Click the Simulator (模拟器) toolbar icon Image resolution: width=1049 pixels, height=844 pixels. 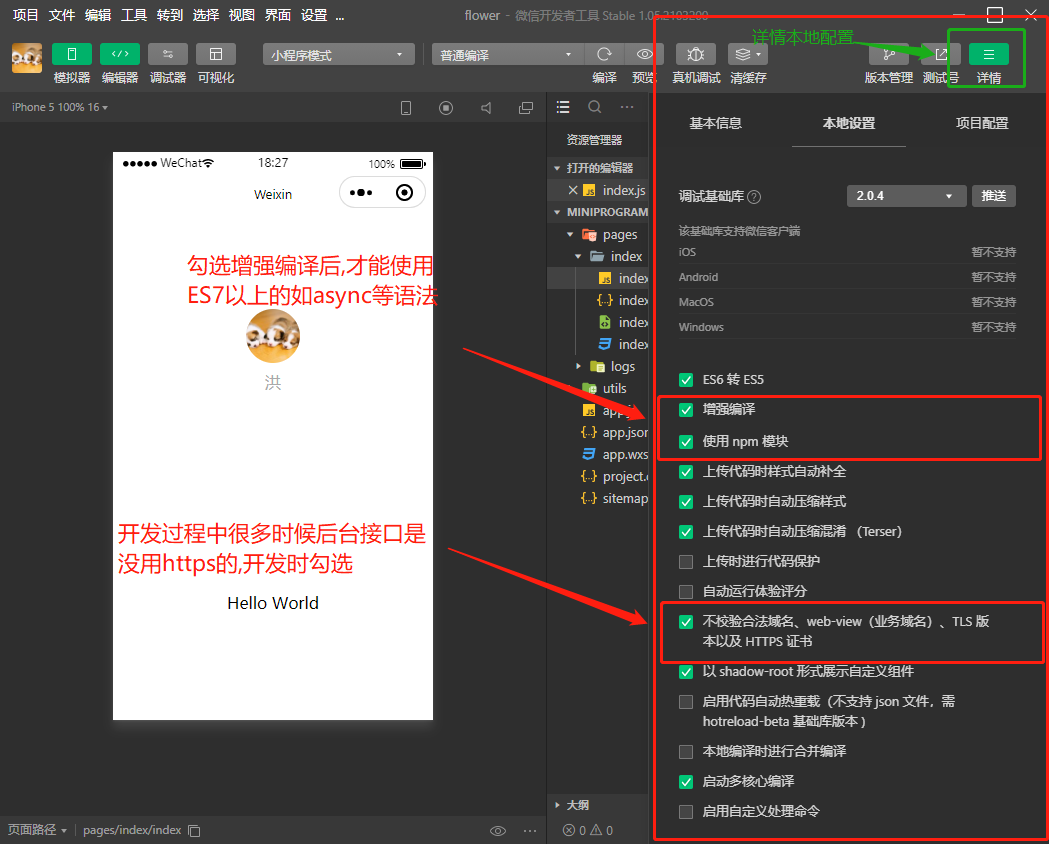pyautogui.click(x=72, y=54)
